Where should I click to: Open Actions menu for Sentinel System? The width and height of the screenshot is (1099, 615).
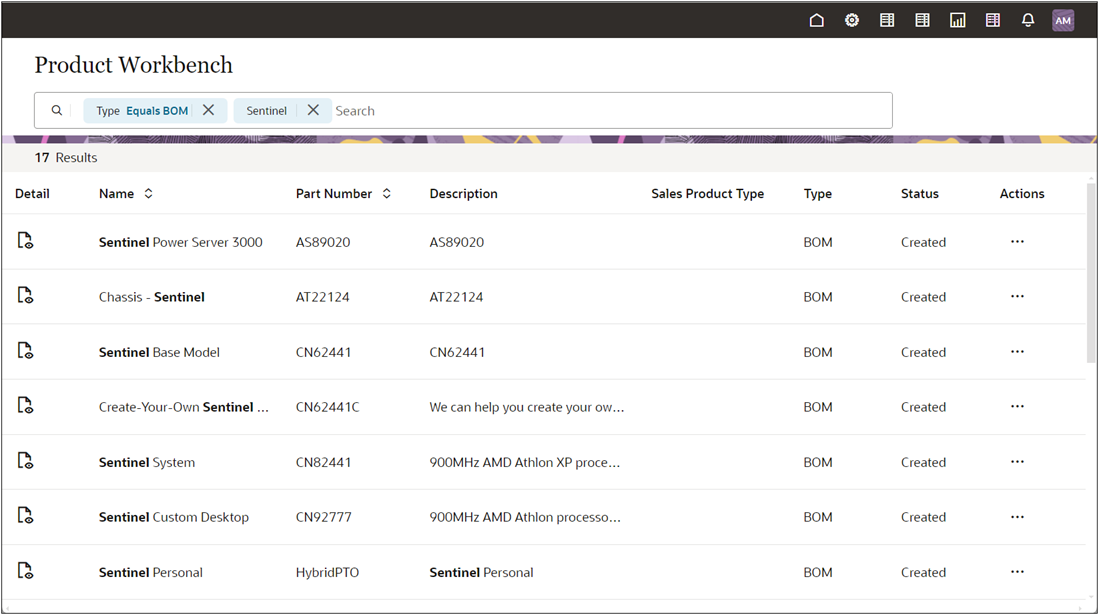[x=1017, y=461]
